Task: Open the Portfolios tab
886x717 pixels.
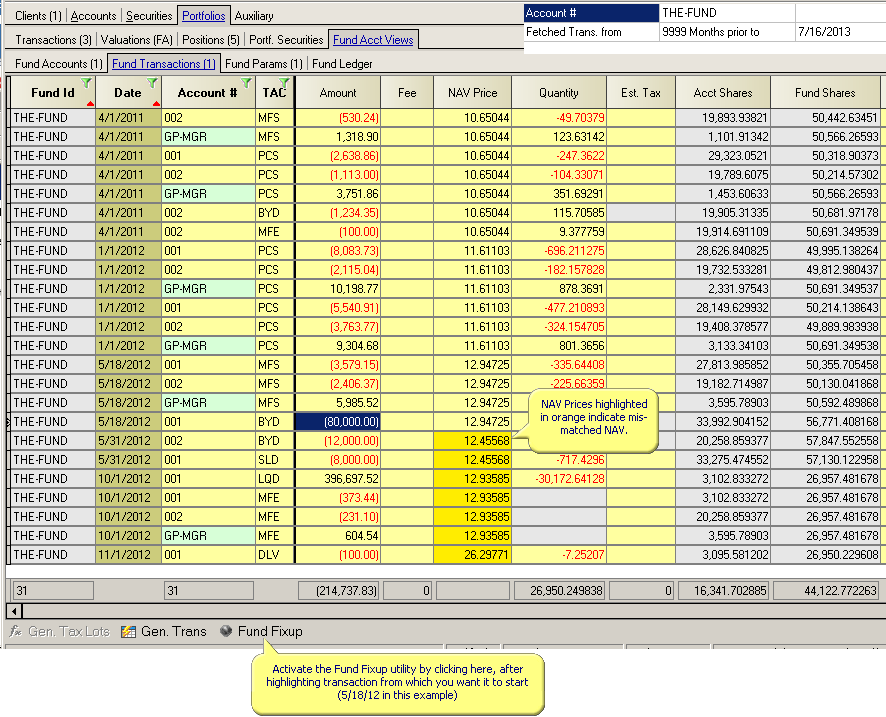Action: [204, 15]
